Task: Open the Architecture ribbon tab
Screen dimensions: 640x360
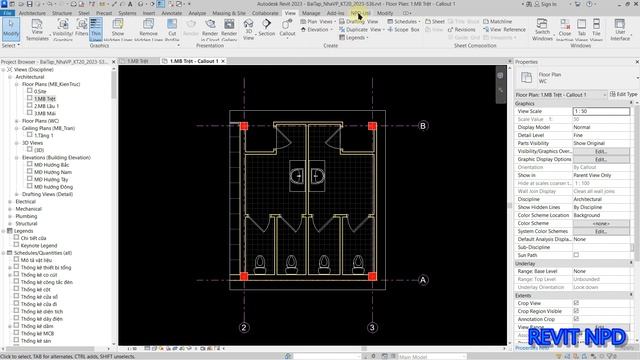Action: point(32,13)
